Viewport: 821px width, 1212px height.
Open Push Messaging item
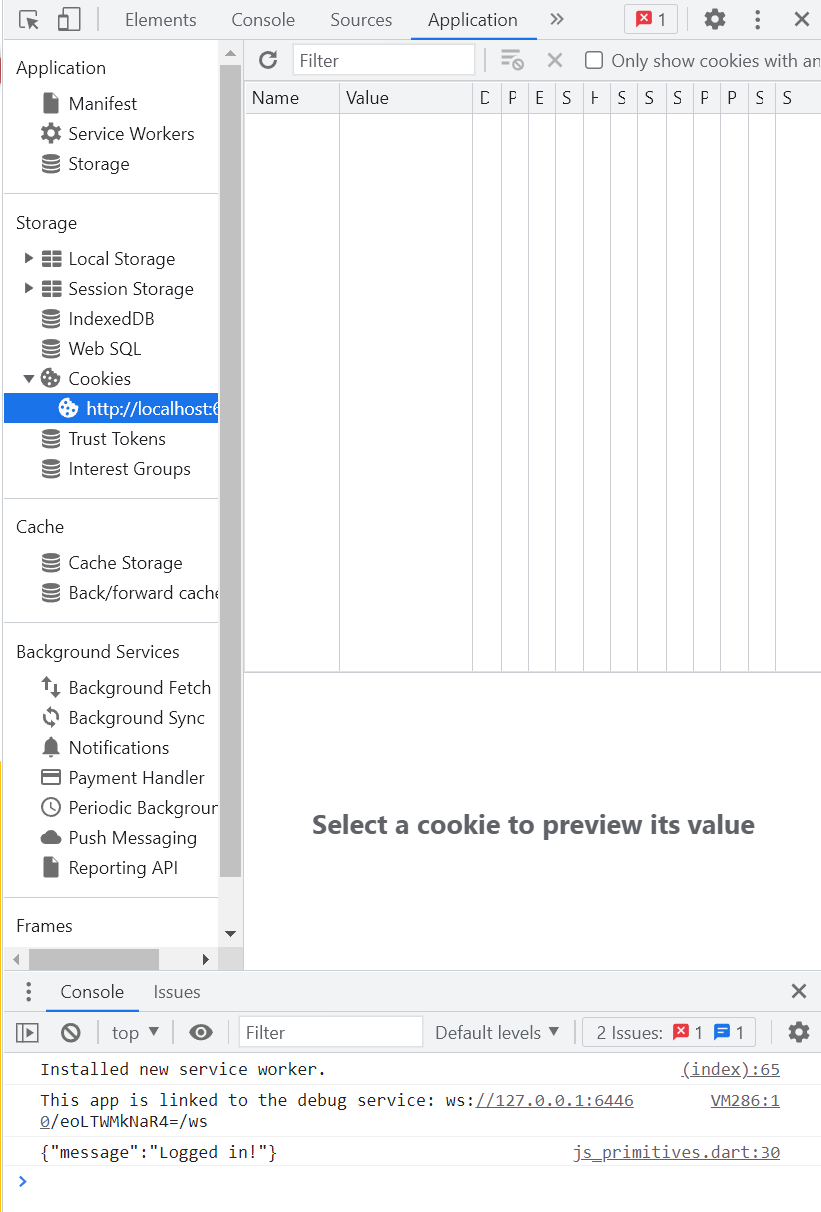[x=119, y=838]
